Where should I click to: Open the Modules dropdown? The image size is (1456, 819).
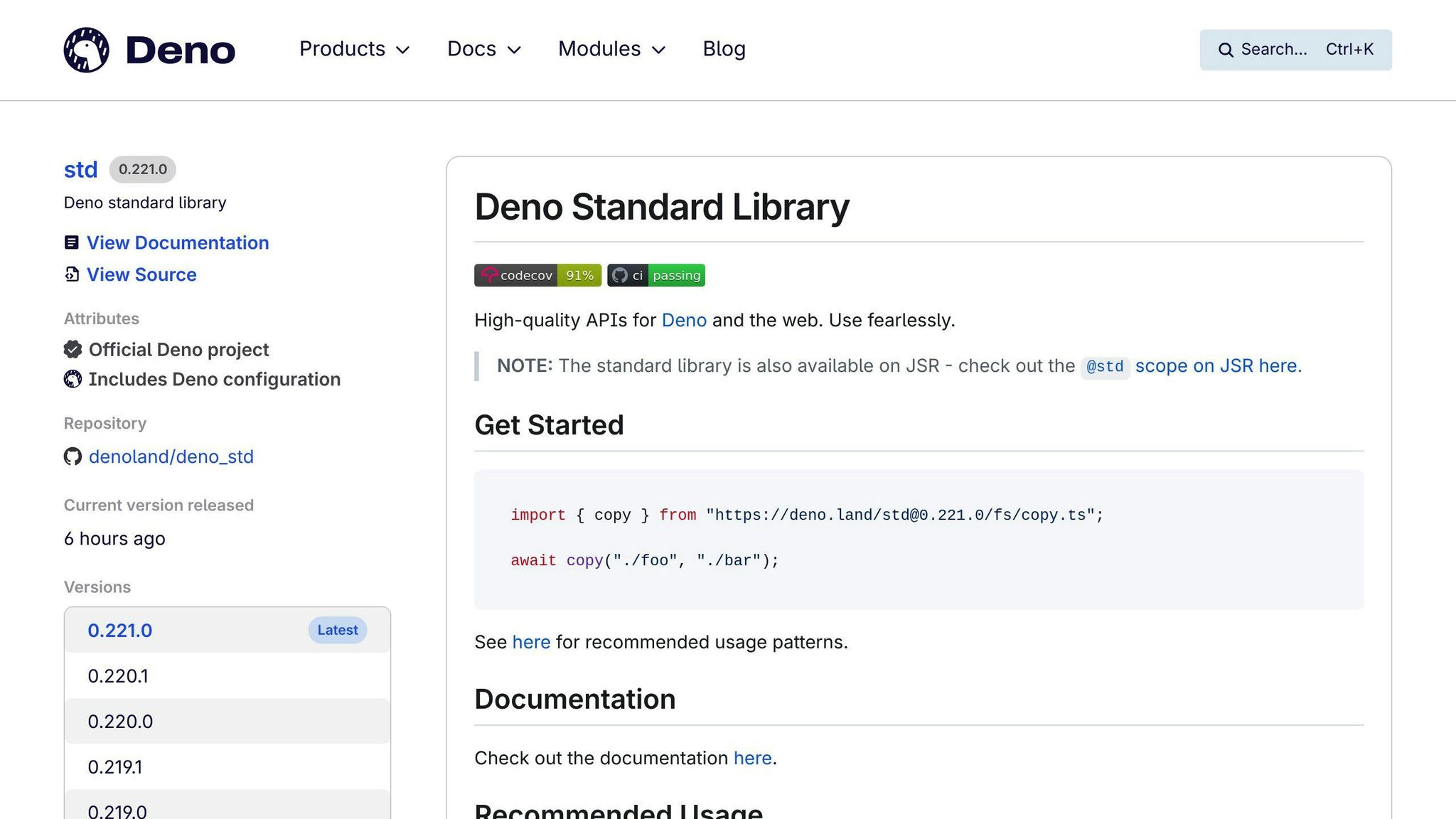610,49
